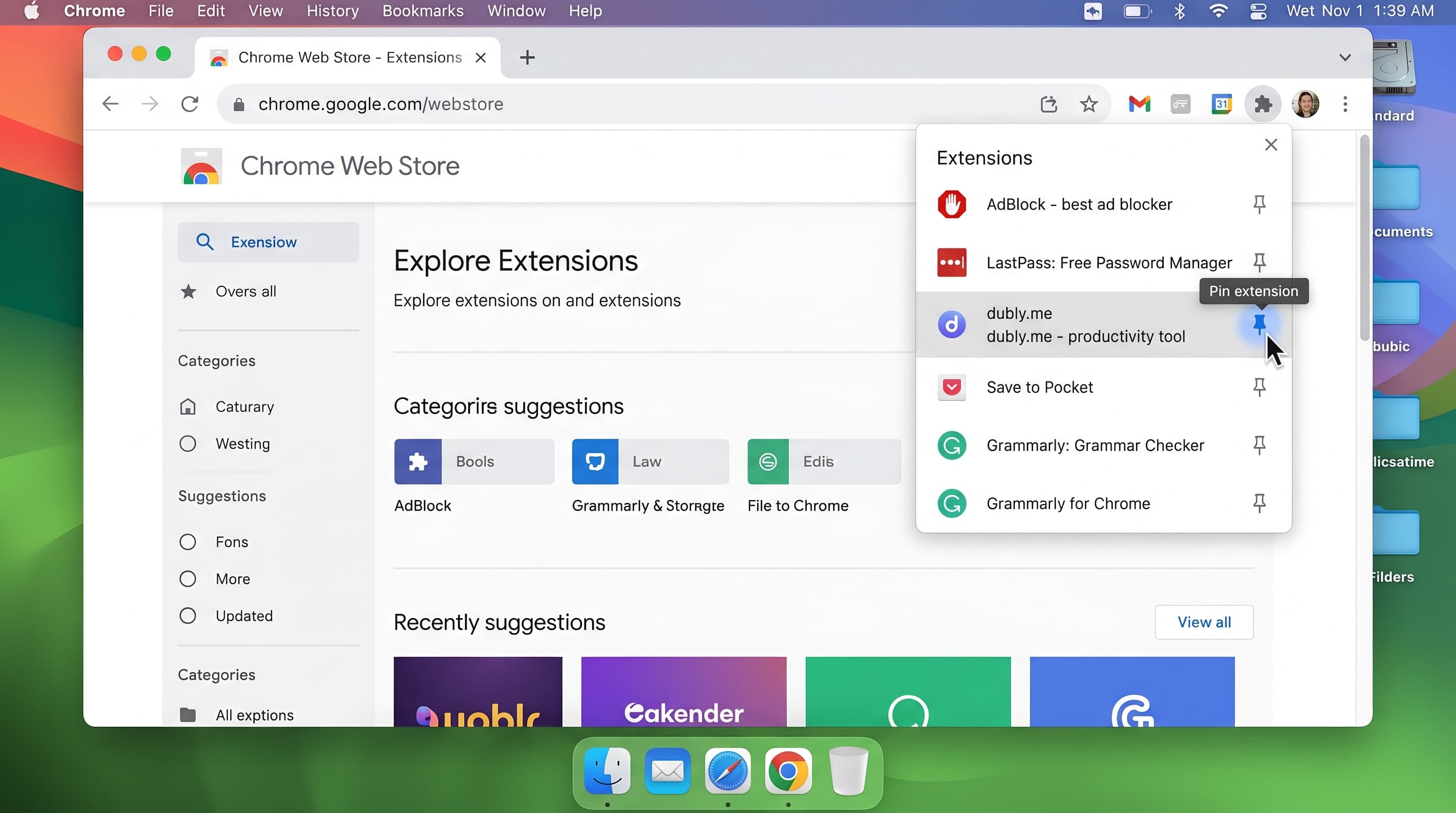Close the Chrome Web Store tab

pyautogui.click(x=480, y=58)
